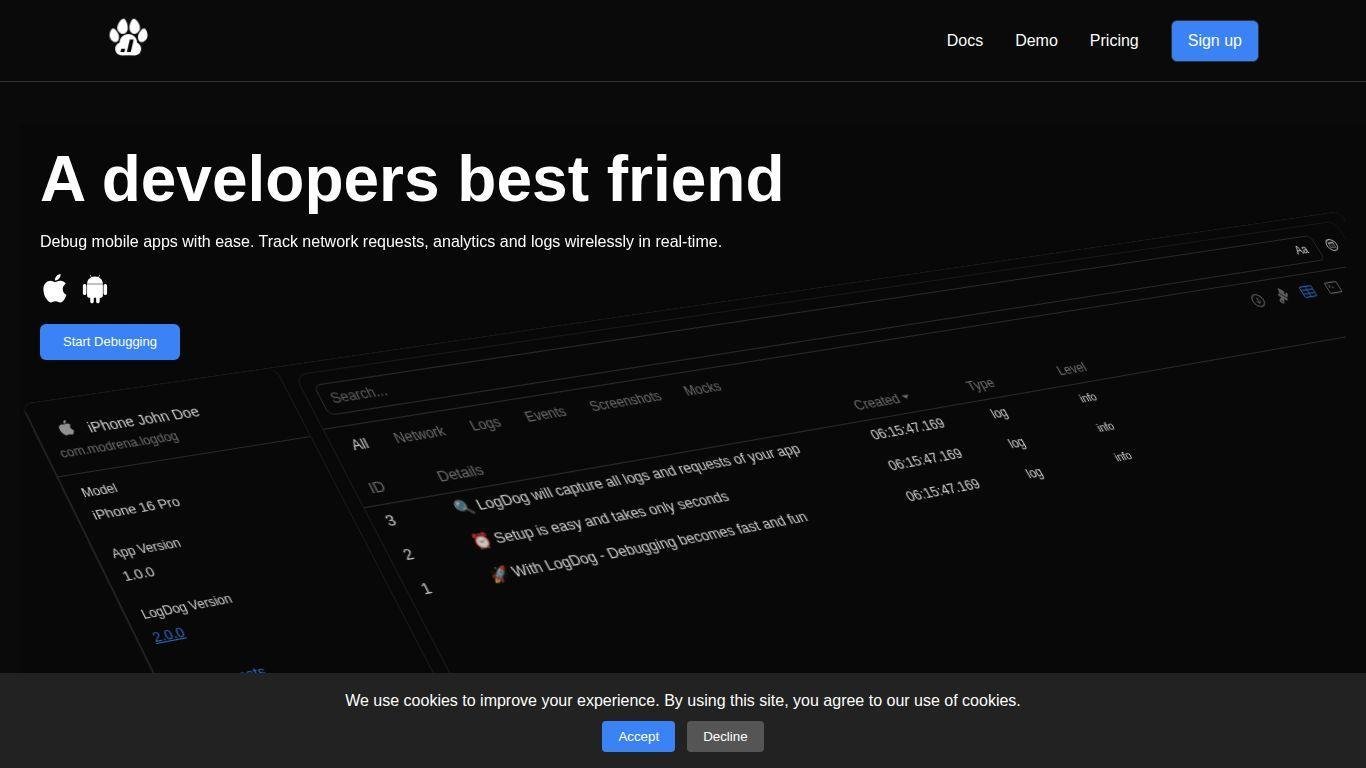
Task: Click the Start Debugging button
Action: [110, 342]
